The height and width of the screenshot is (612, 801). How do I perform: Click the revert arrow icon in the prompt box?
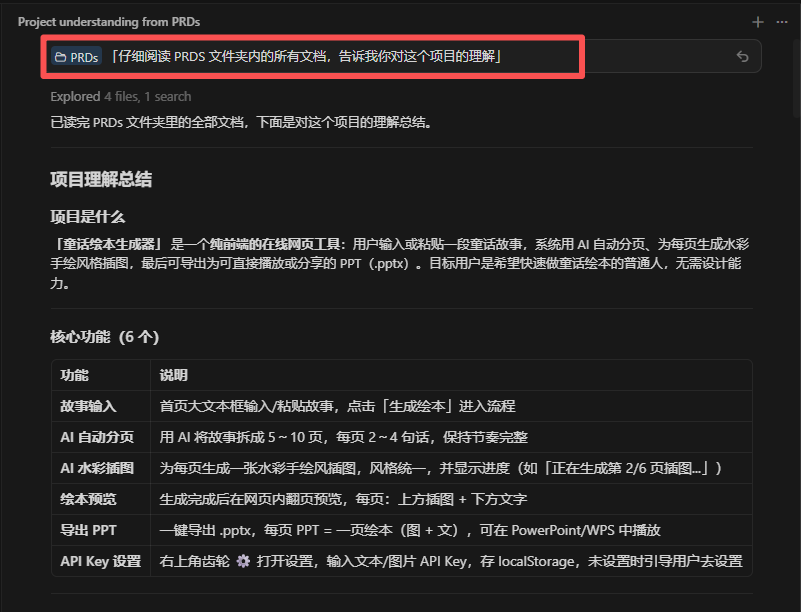742,57
